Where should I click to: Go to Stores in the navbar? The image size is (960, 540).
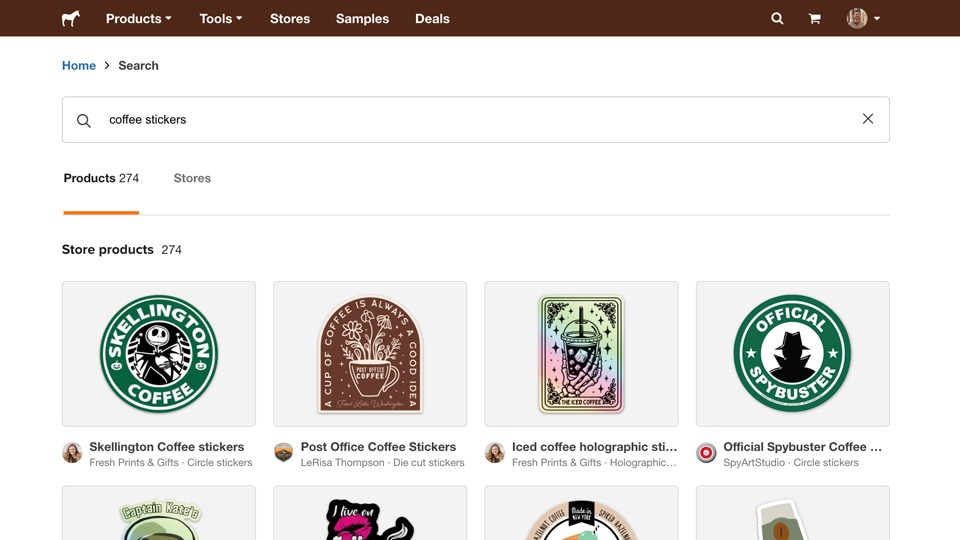[290, 18]
